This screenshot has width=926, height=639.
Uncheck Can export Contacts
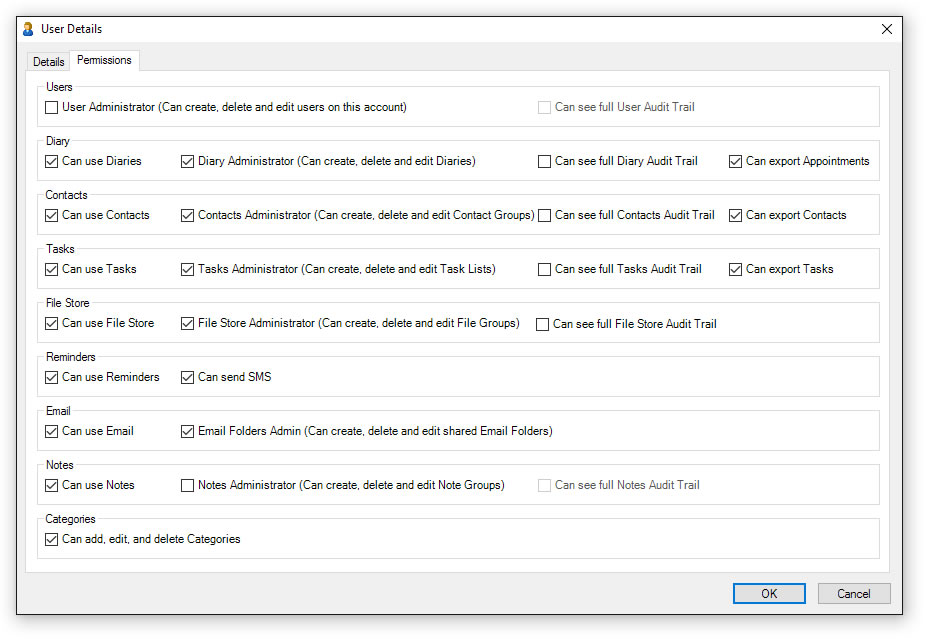(x=736, y=215)
